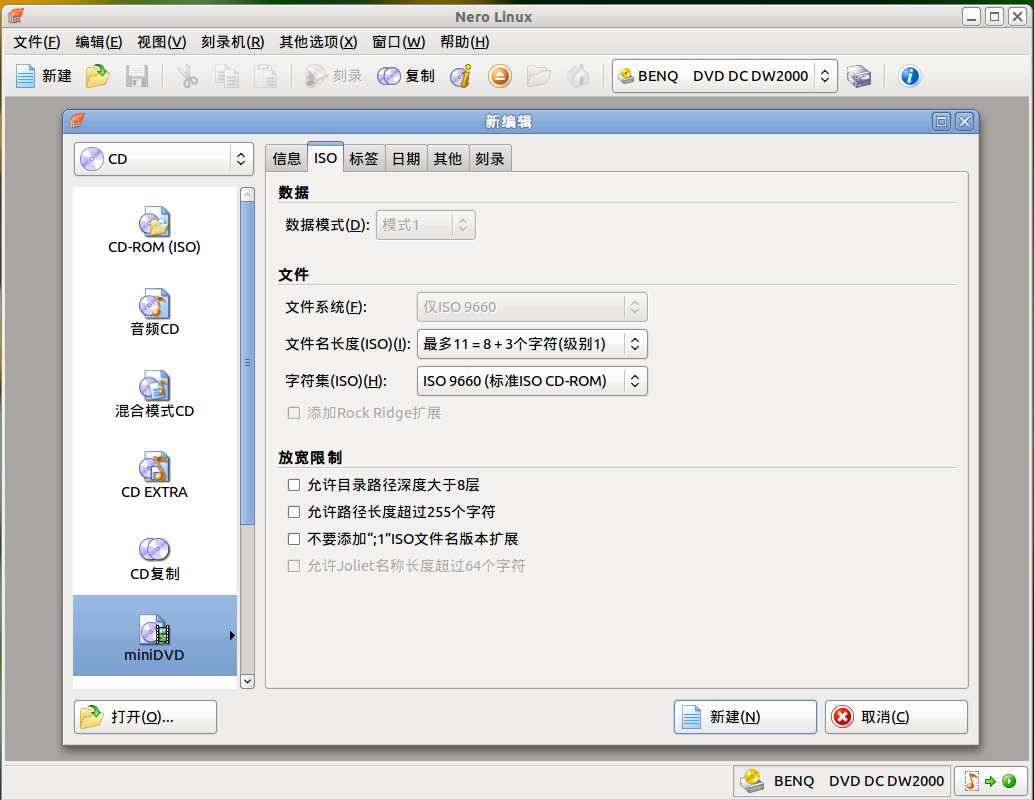This screenshot has height=800, width=1034.
Task: Open the 文件系统 dropdown
Action: pyautogui.click(x=532, y=307)
